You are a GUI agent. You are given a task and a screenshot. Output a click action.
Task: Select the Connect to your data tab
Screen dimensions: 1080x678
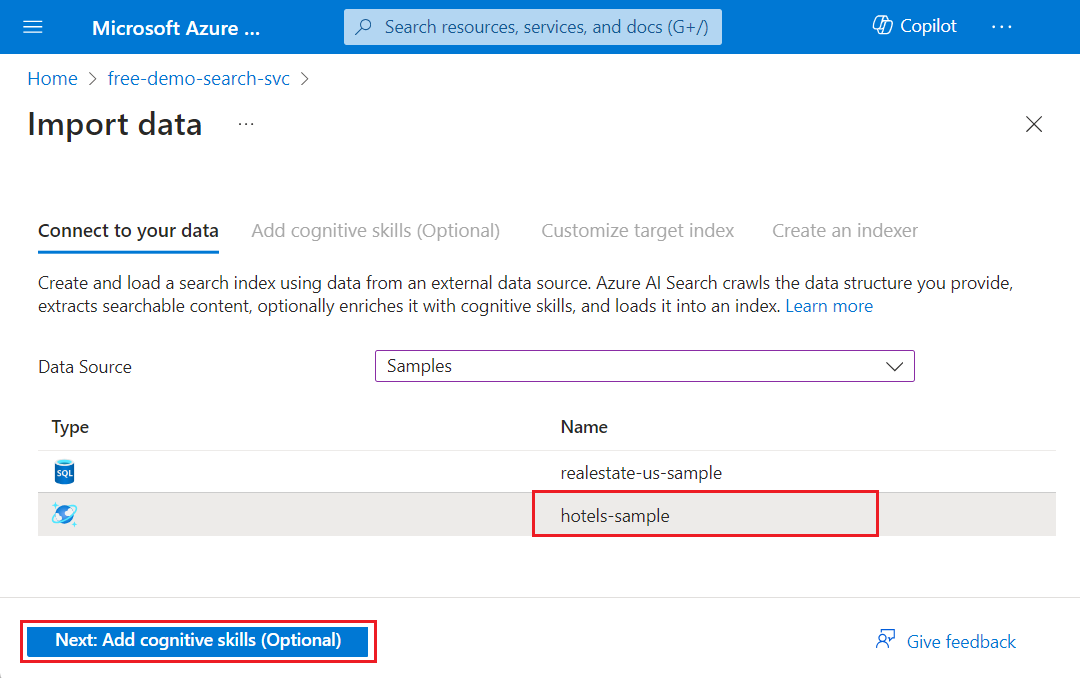128,230
